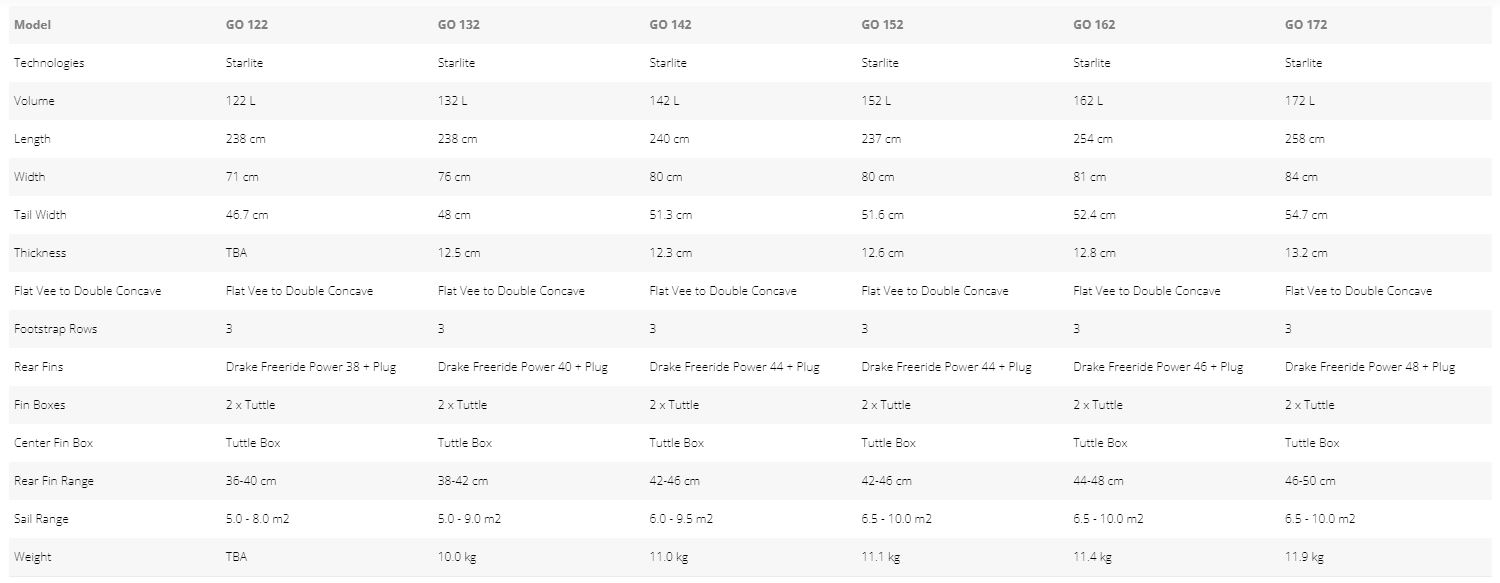This screenshot has width=1500, height=583.
Task: Click the 172 L volume cell
Action: point(1300,101)
